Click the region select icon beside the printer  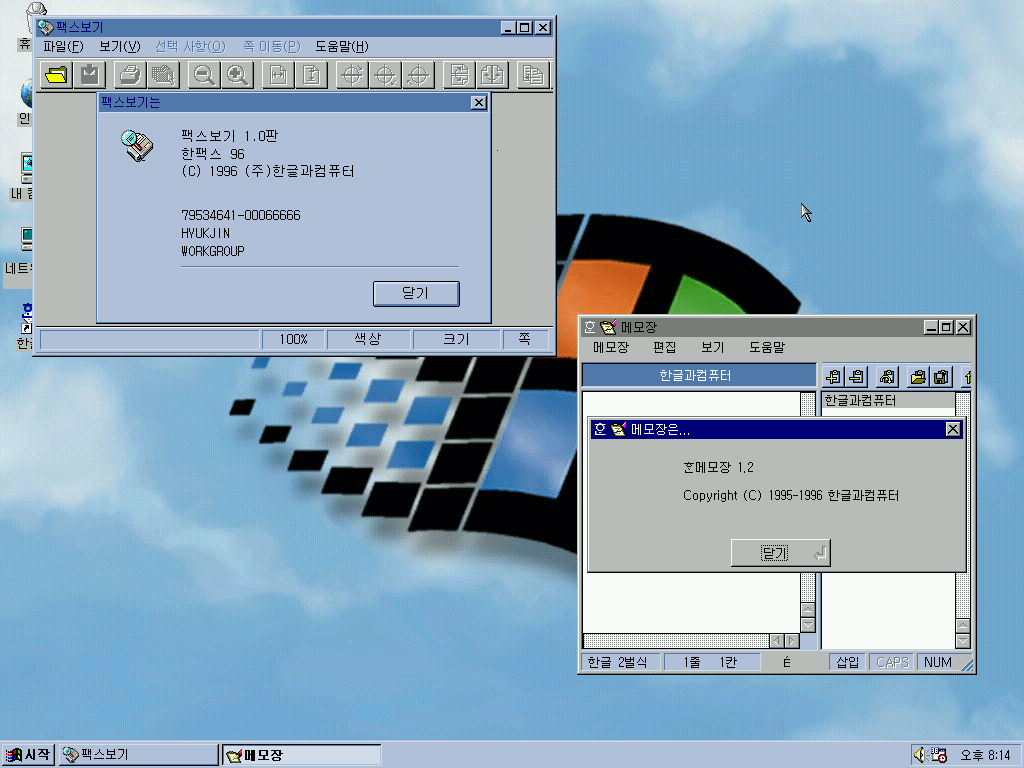coord(163,75)
